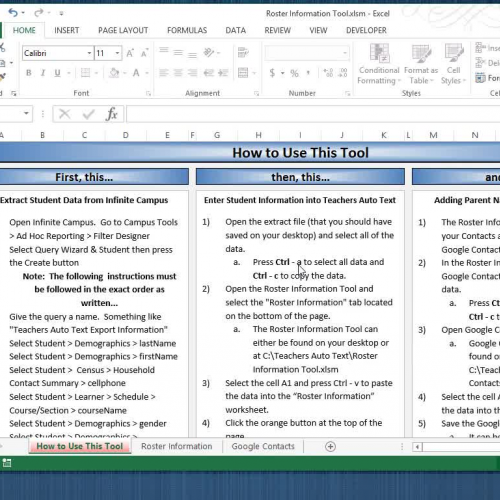Open the number format dropdown
This screenshot has width=500, height=500.
pyautogui.click(x=345, y=53)
